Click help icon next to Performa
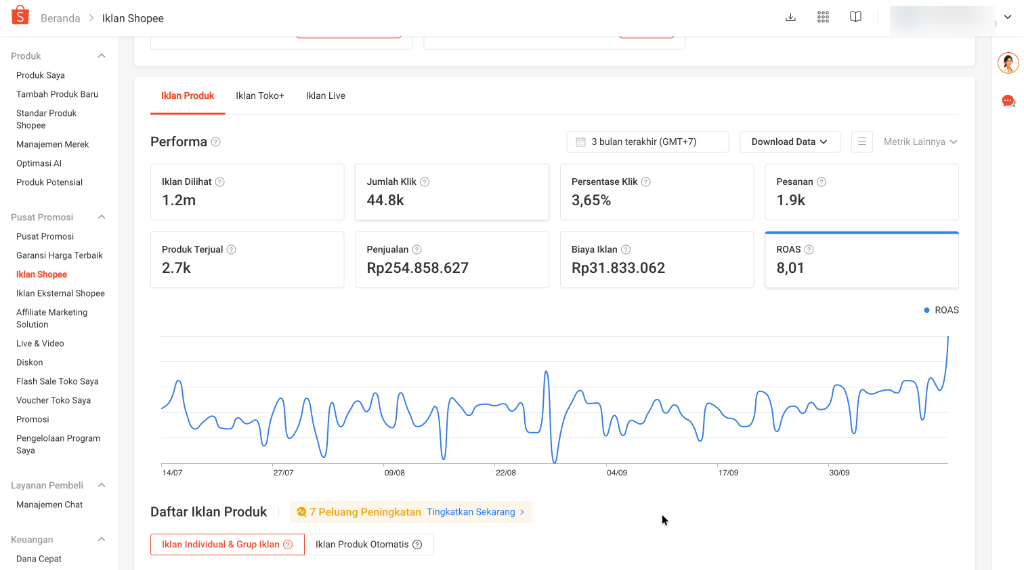This screenshot has width=1024, height=570. pyautogui.click(x=216, y=142)
